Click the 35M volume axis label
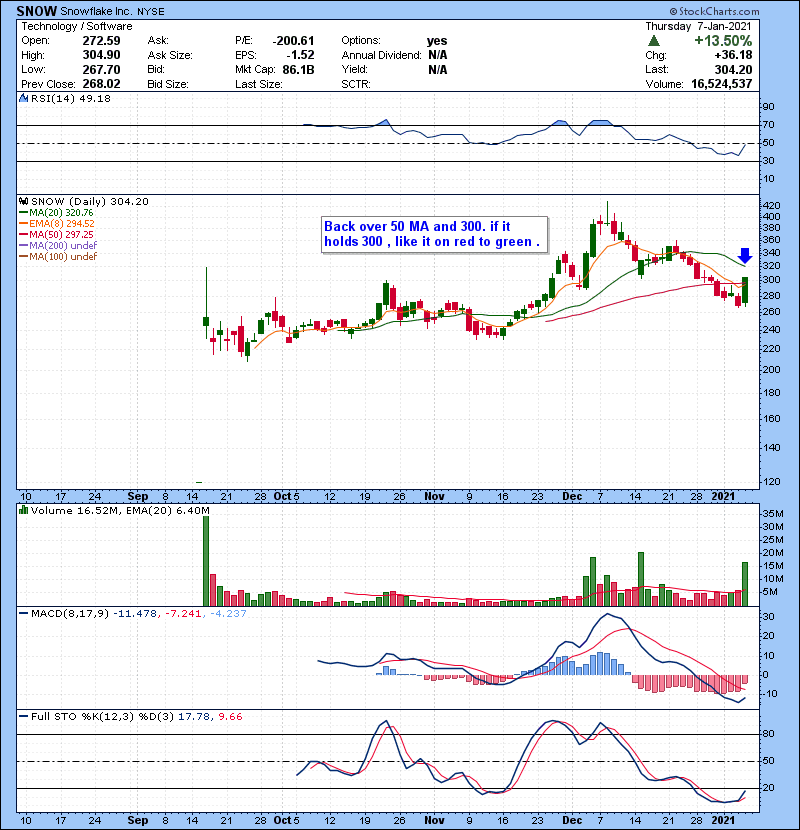800x830 pixels. [773, 513]
